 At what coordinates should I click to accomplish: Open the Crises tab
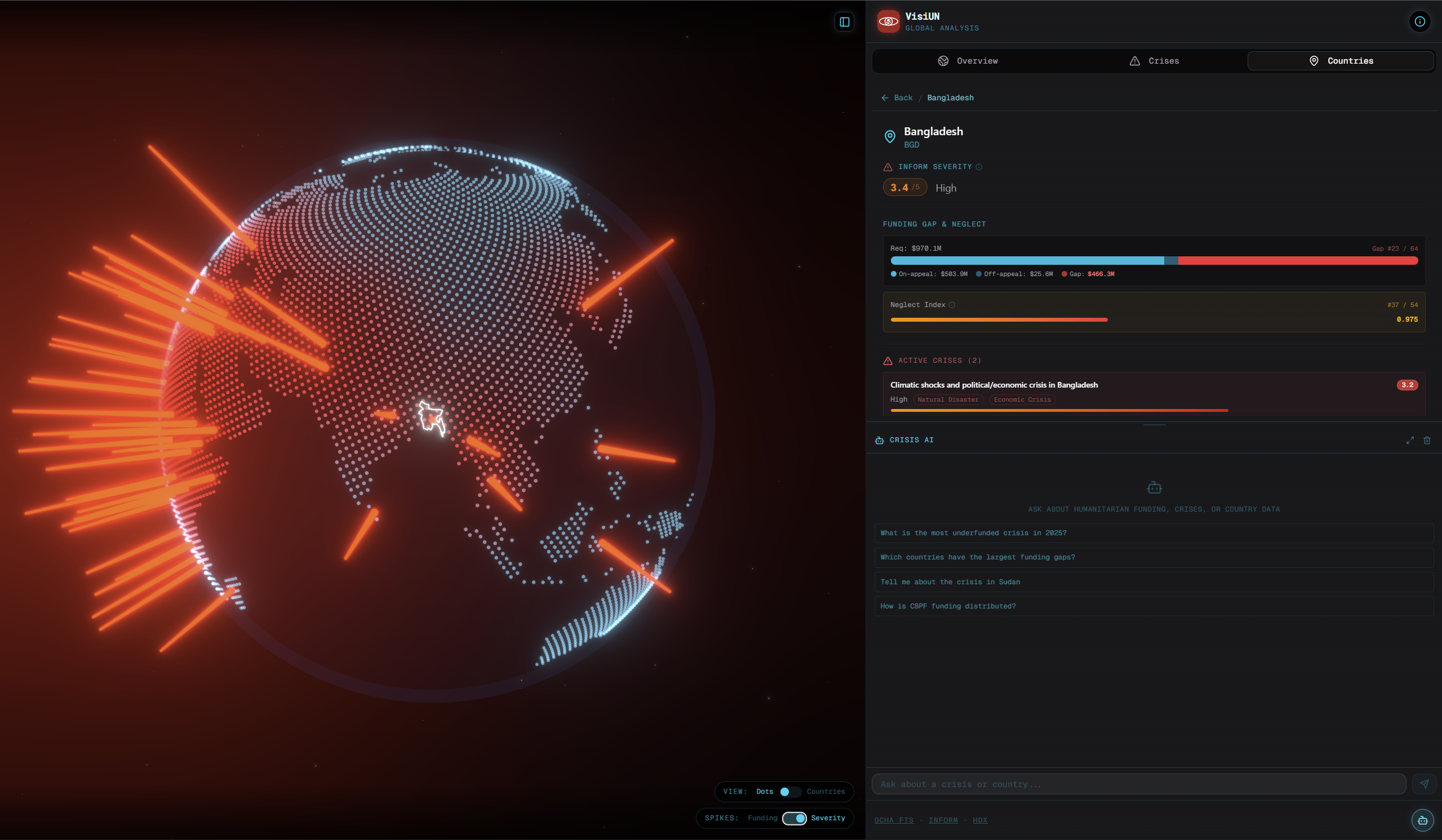tap(1154, 61)
